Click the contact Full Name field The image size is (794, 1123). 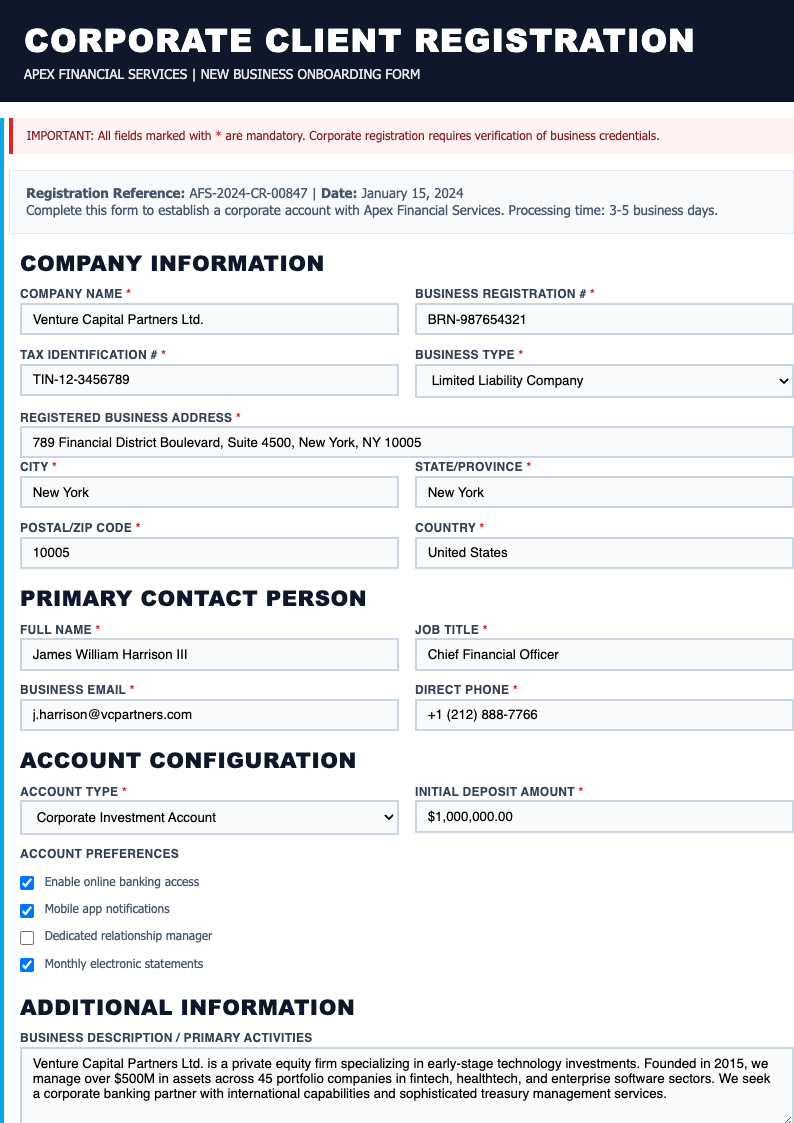point(209,654)
